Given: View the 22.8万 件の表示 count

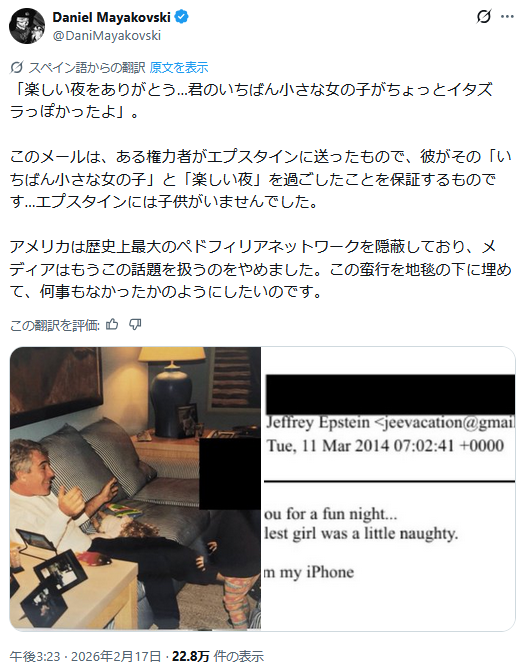Looking at the screenshot, I should 218,656.
